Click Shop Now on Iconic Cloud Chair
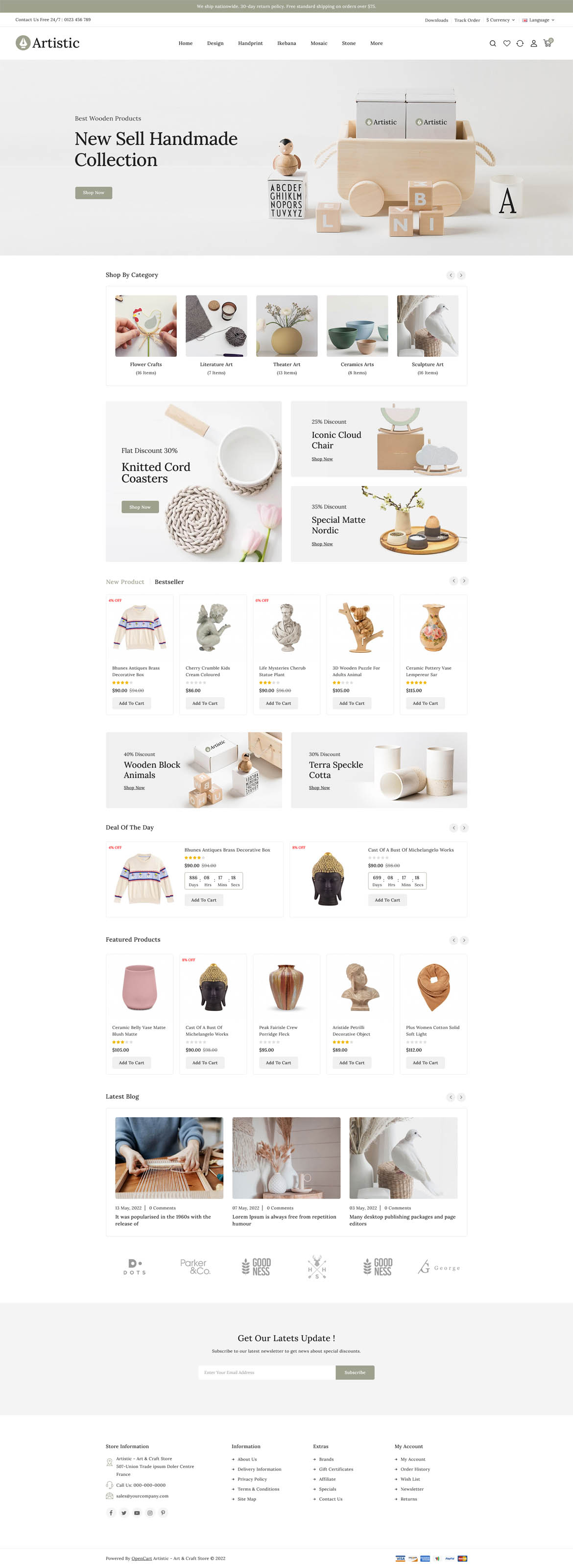The width and height of the screenshot is (573, 1568). tap(322, 459)
